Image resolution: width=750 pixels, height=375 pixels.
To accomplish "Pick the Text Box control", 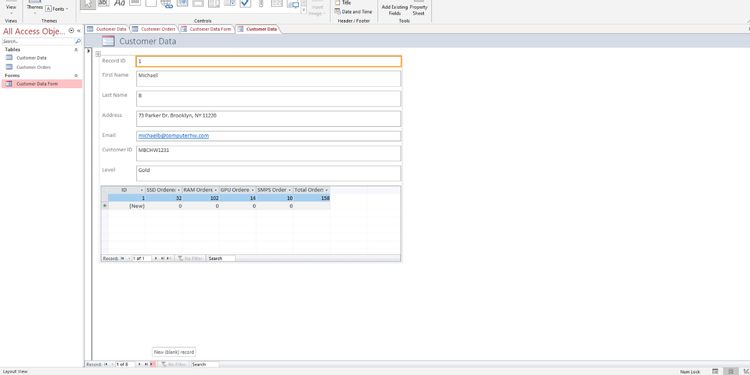I will click(103, 4).
